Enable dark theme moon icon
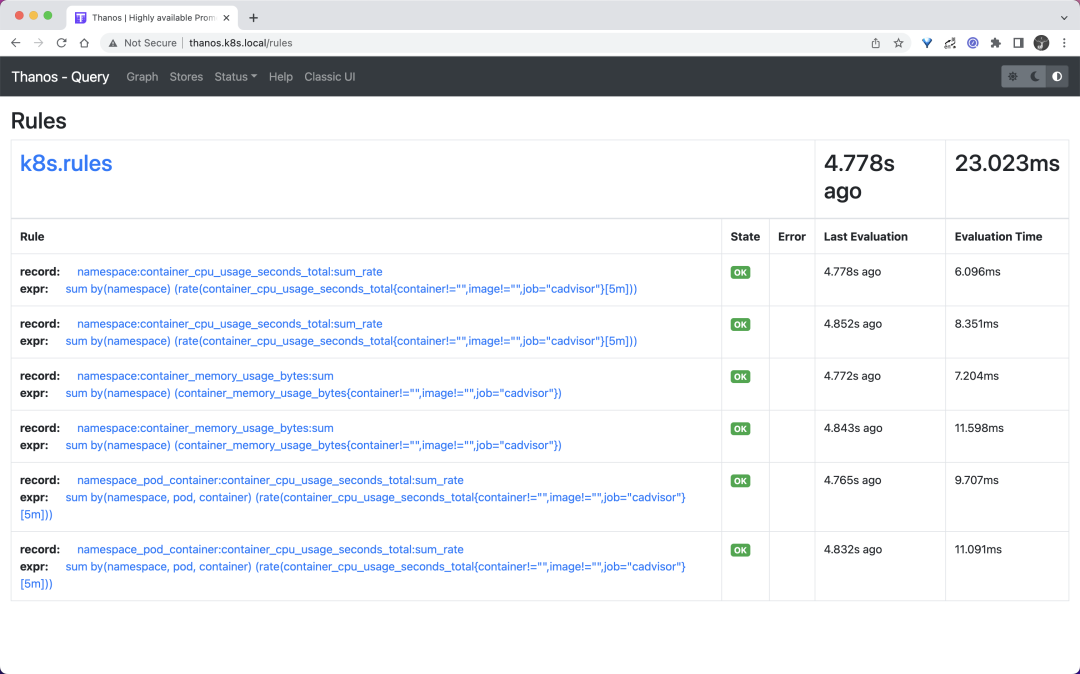The image size is (1080, 674). tap(1035, 77)
